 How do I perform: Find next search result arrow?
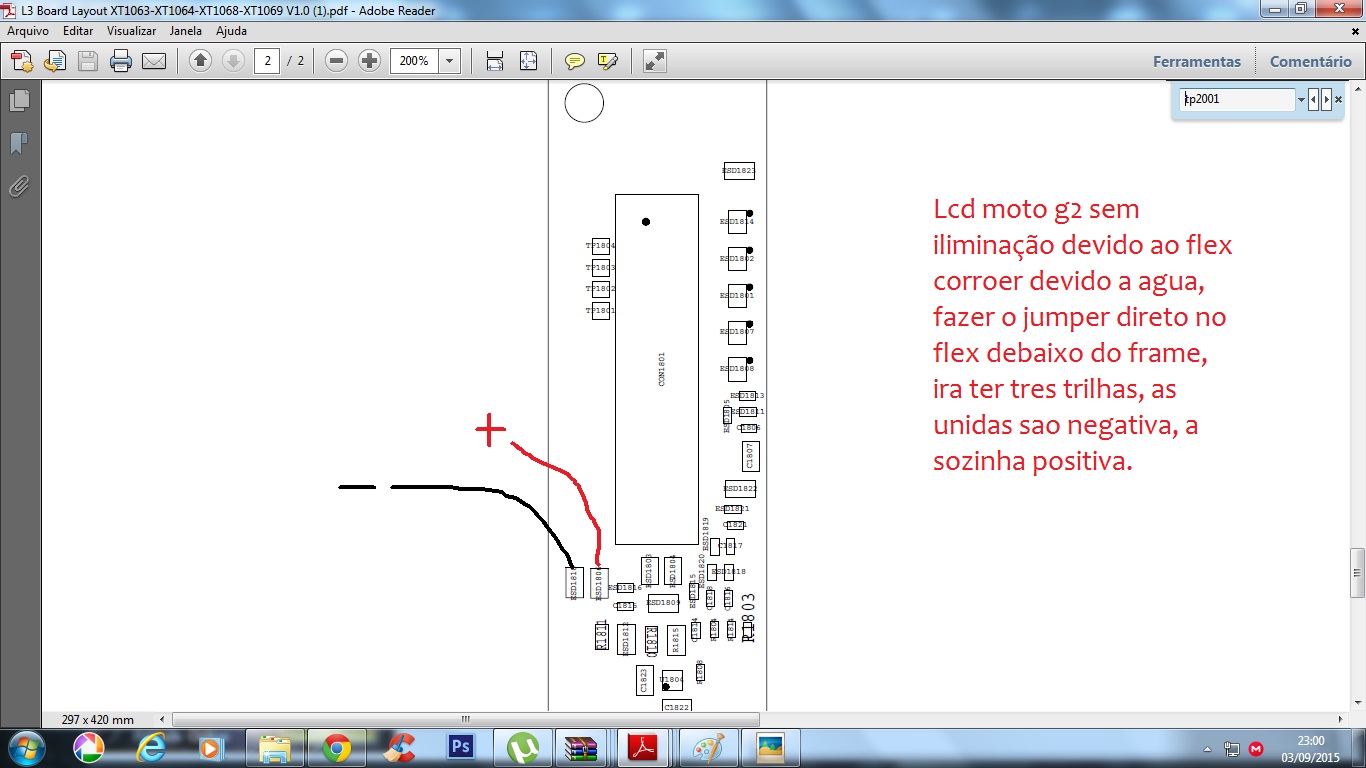click(1327, 100)
